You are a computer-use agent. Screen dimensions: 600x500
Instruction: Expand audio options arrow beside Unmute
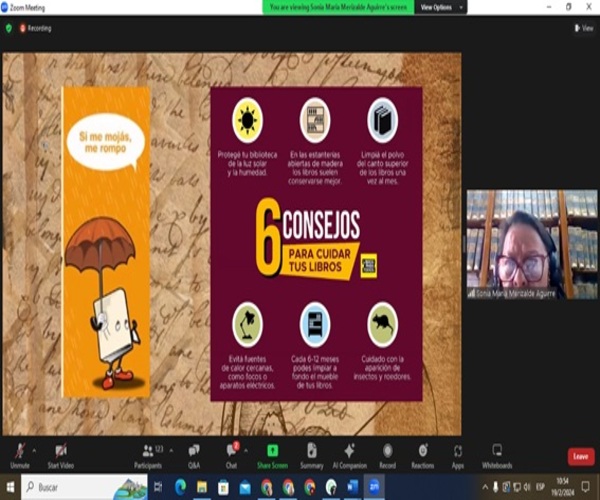click(x=33, y=448)
